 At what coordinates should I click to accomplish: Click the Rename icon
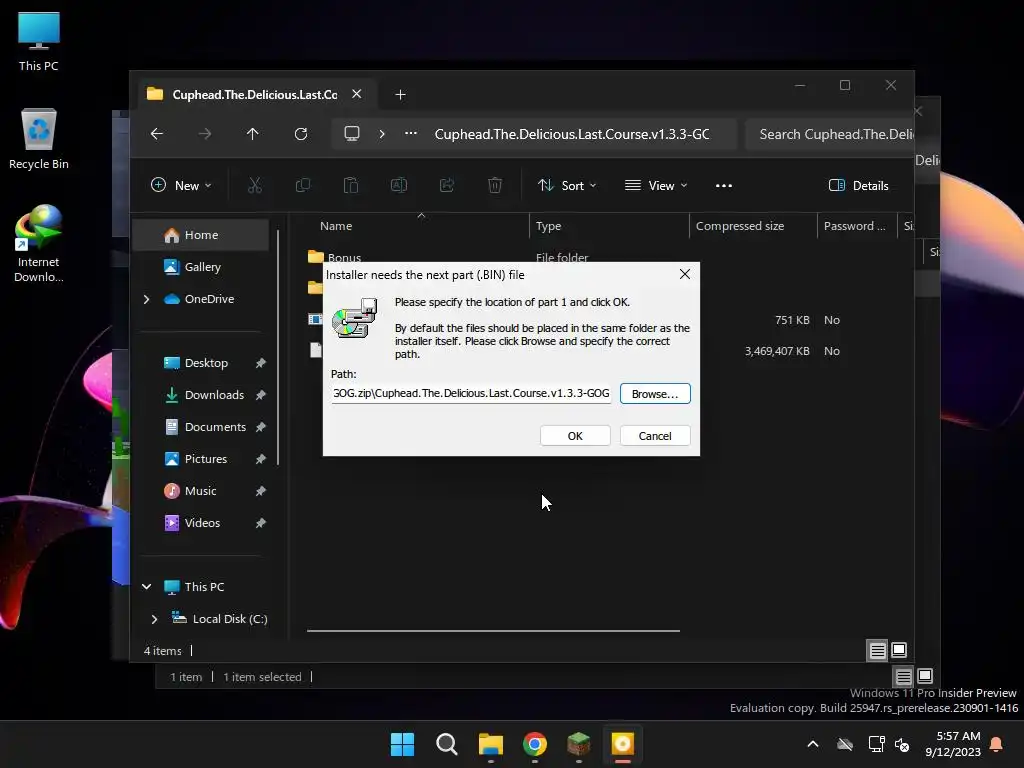click(399, 185)
